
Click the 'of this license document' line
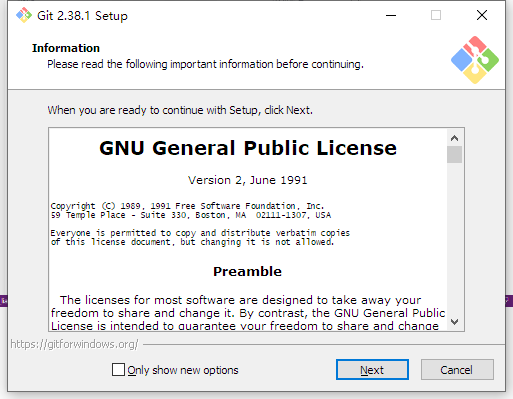coord(192,242)
